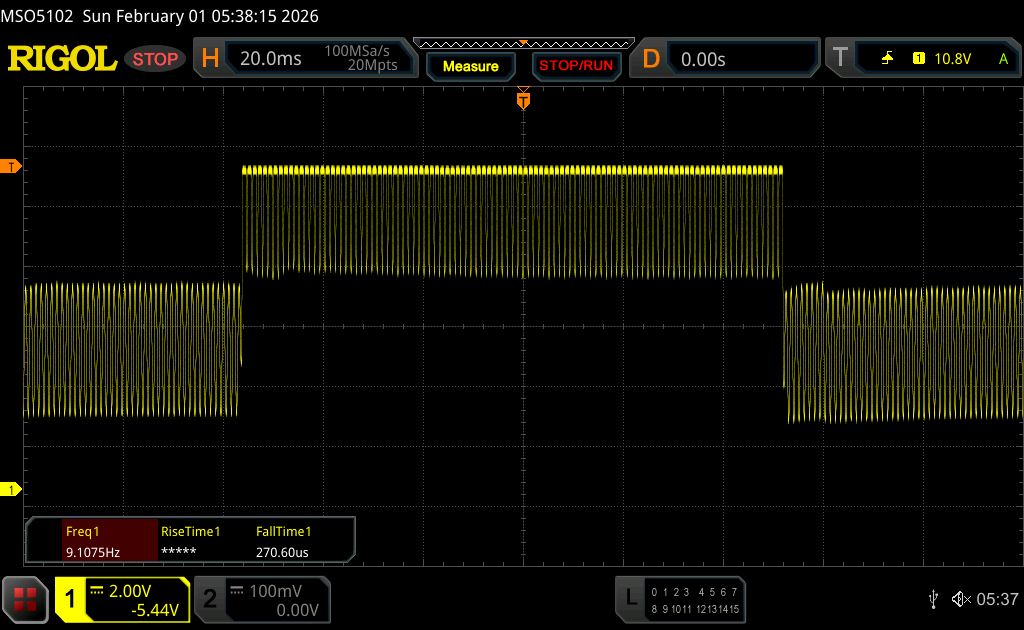
Task: Open the red grid function menu icon
Action: point(25,599)
